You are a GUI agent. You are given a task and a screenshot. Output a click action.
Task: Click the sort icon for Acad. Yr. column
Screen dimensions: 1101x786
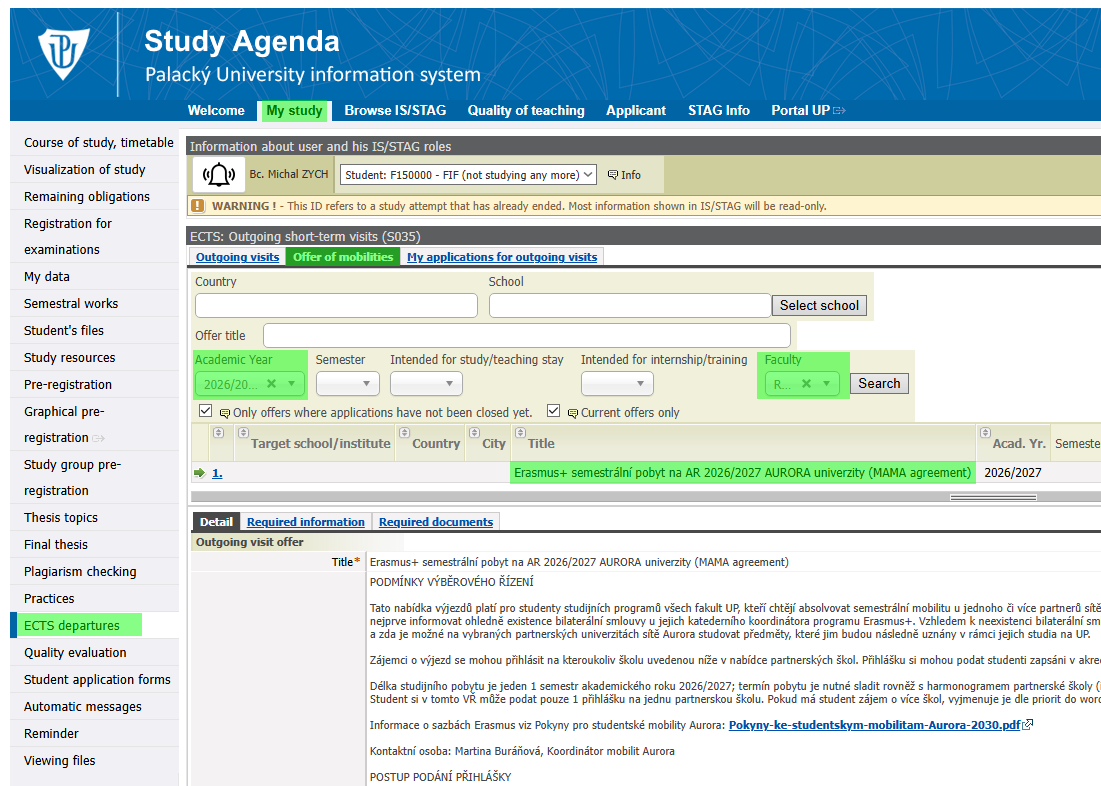coord(985,433)
